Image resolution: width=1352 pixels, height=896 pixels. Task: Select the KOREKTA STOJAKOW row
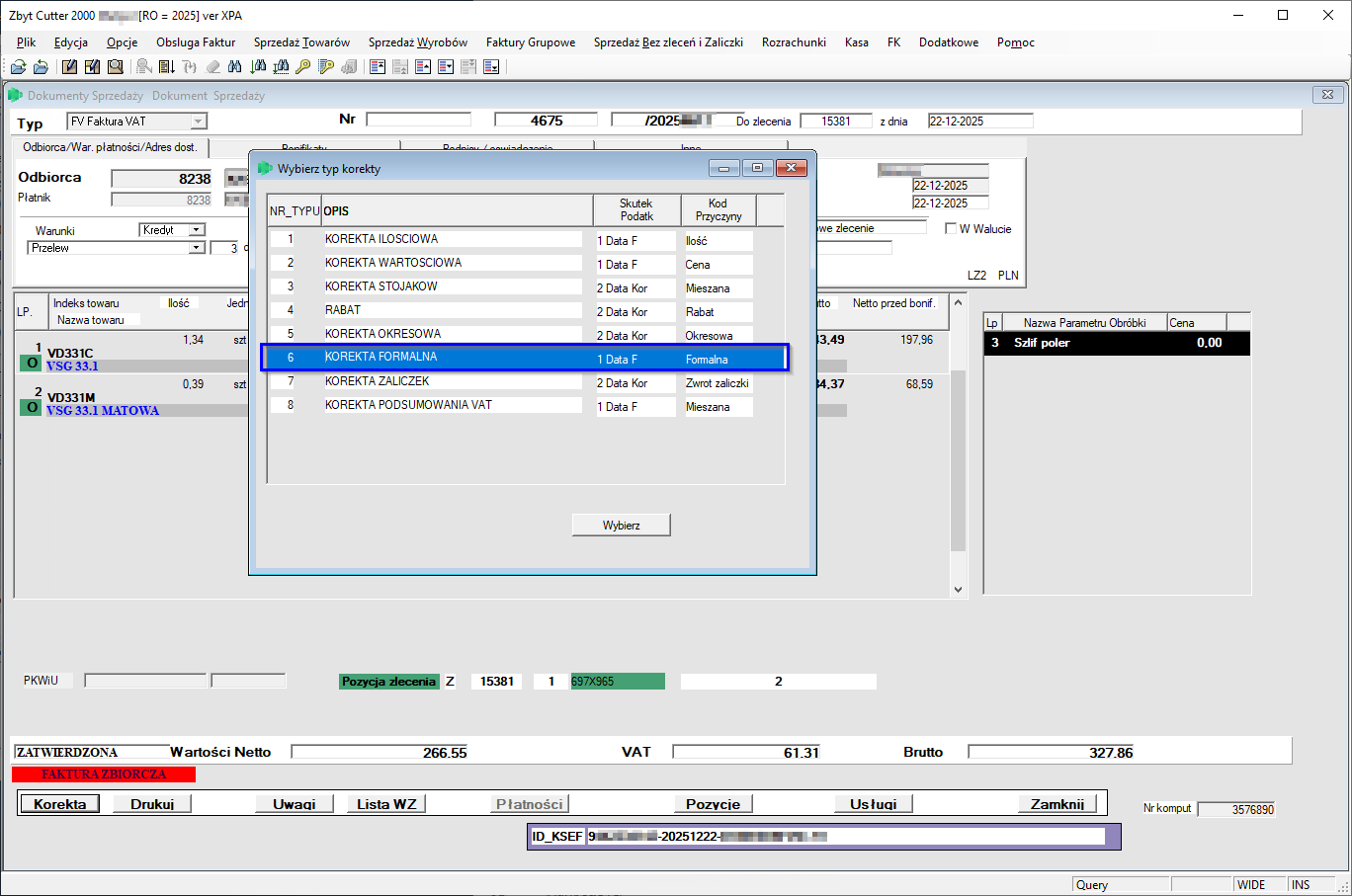(x=526, y=286)
